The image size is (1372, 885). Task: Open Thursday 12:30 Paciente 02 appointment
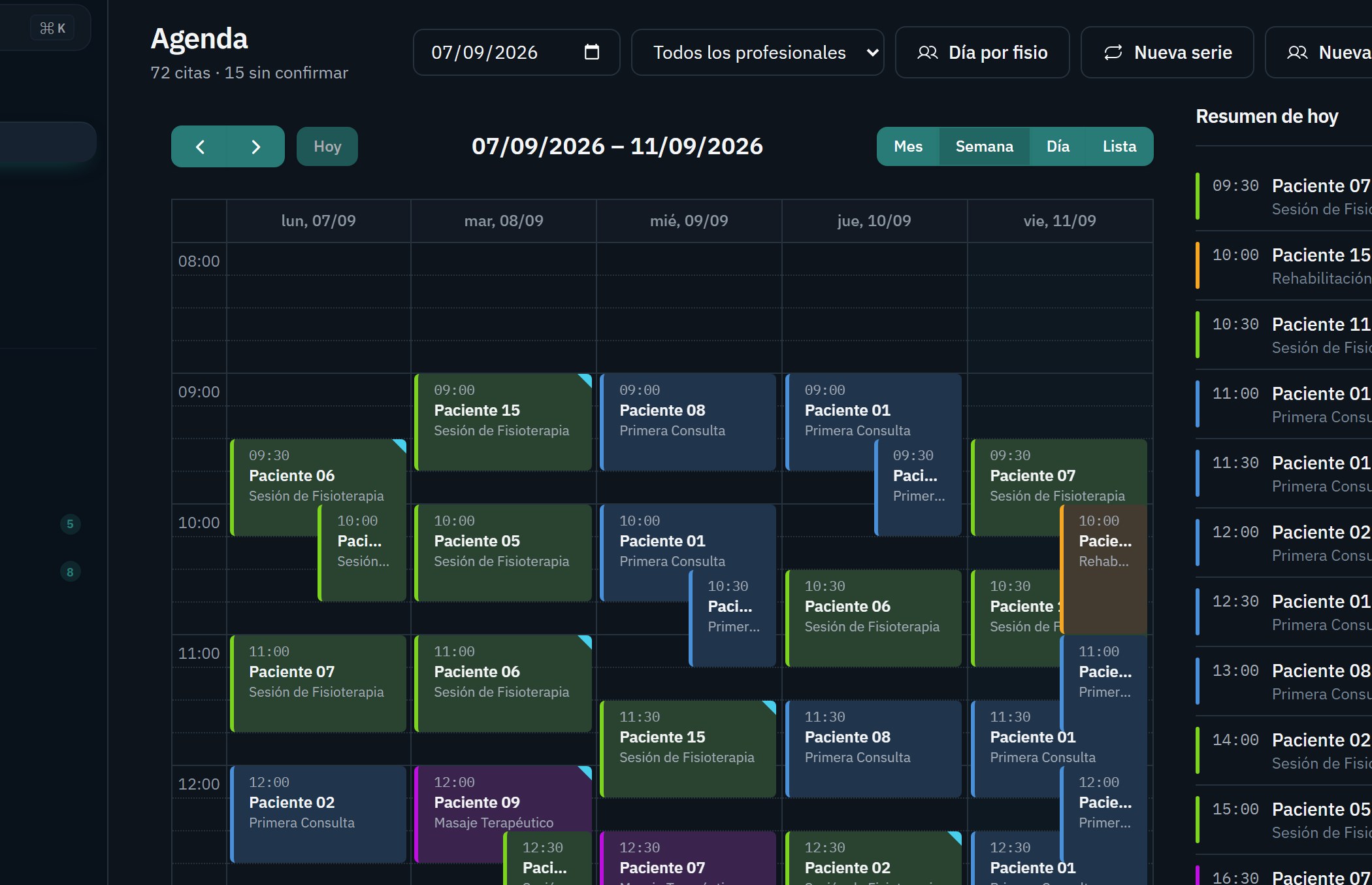(874, 858)
